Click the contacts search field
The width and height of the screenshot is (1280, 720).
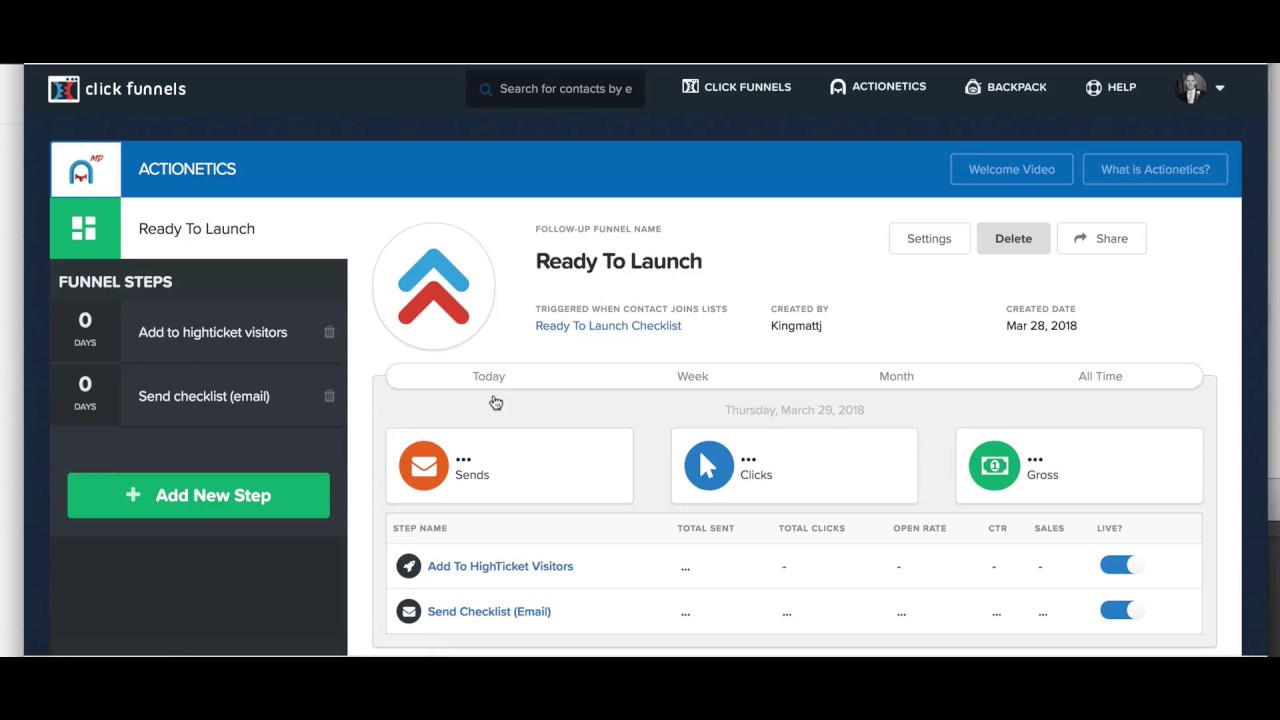tap(556, 89)
